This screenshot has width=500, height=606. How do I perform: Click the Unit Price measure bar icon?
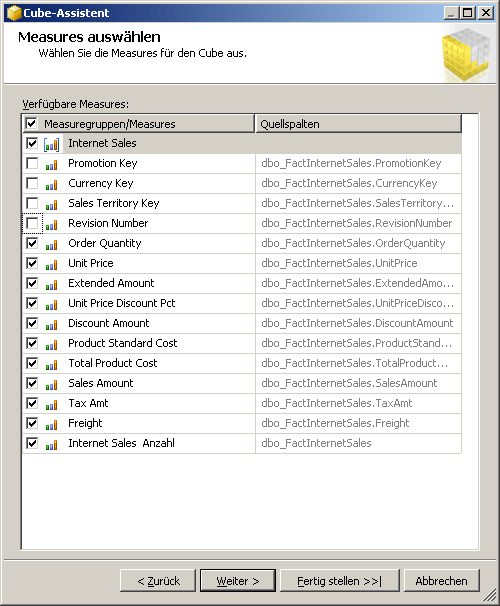click(x=51, y=265)
